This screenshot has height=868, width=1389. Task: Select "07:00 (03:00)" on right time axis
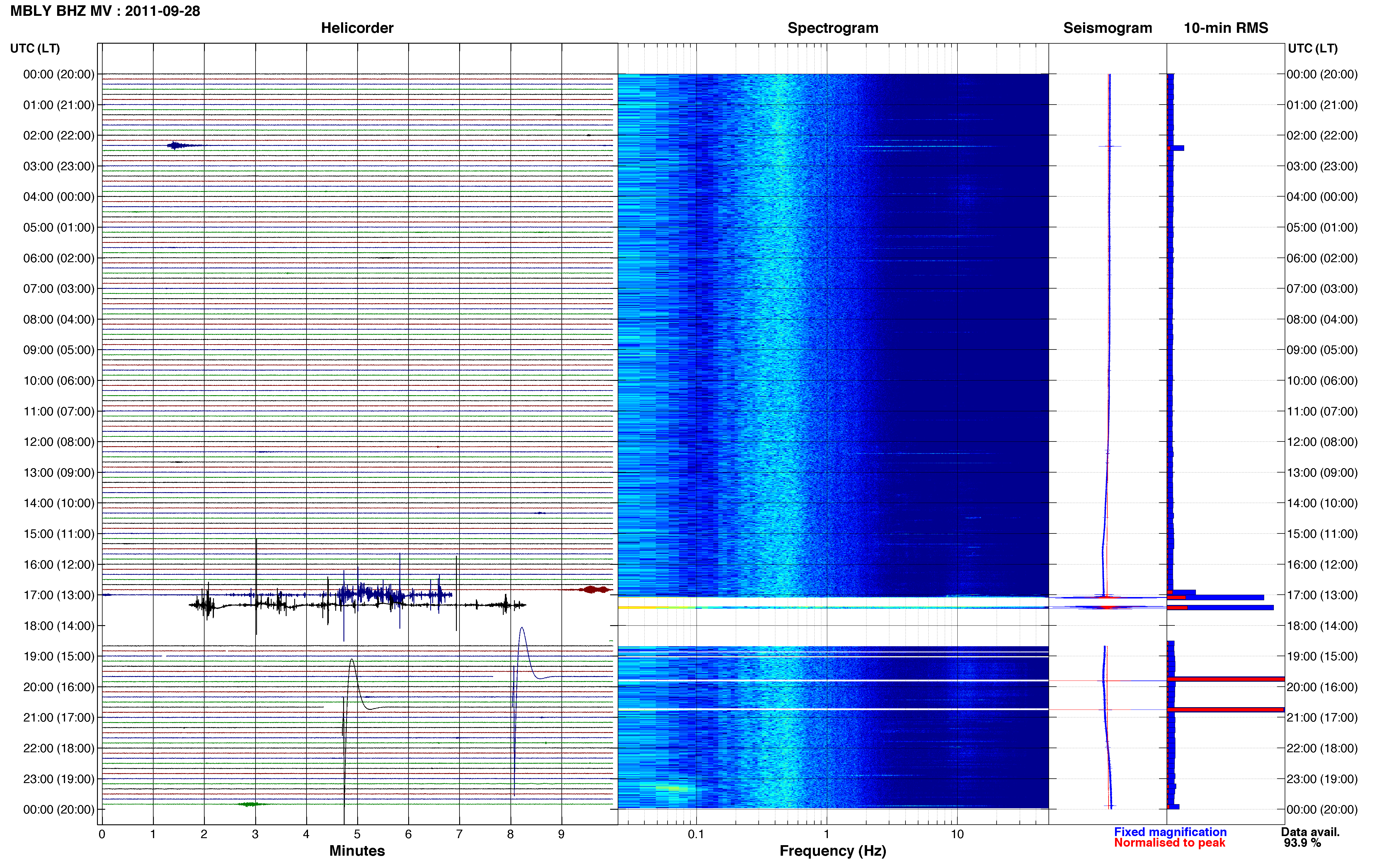(x=1322, y=289)
